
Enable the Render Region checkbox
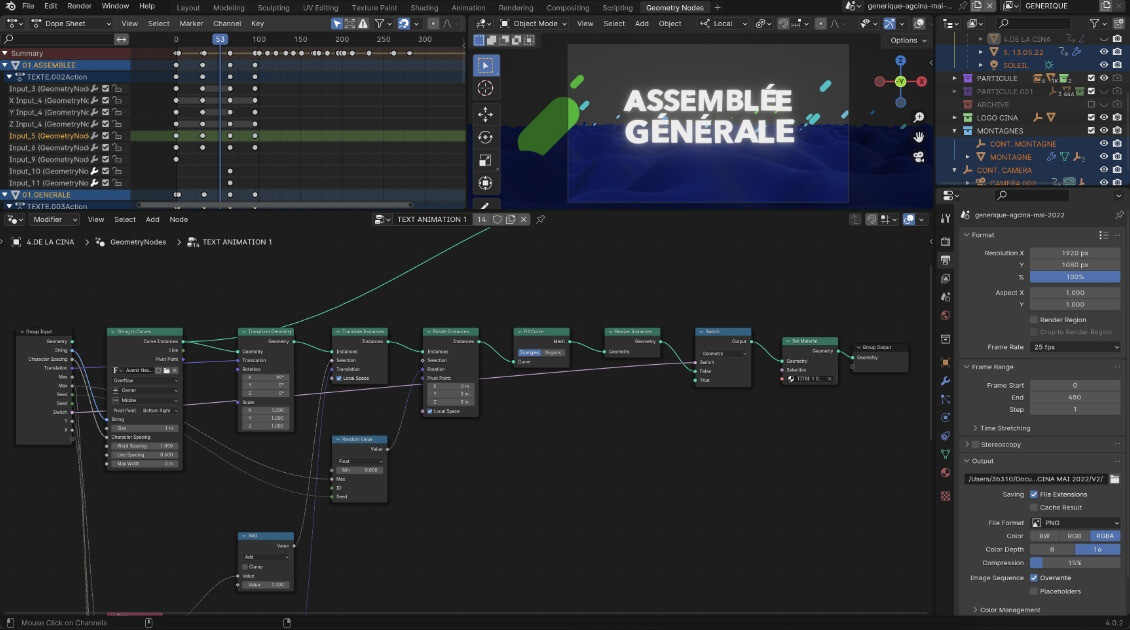click(x=1033, y=319)
